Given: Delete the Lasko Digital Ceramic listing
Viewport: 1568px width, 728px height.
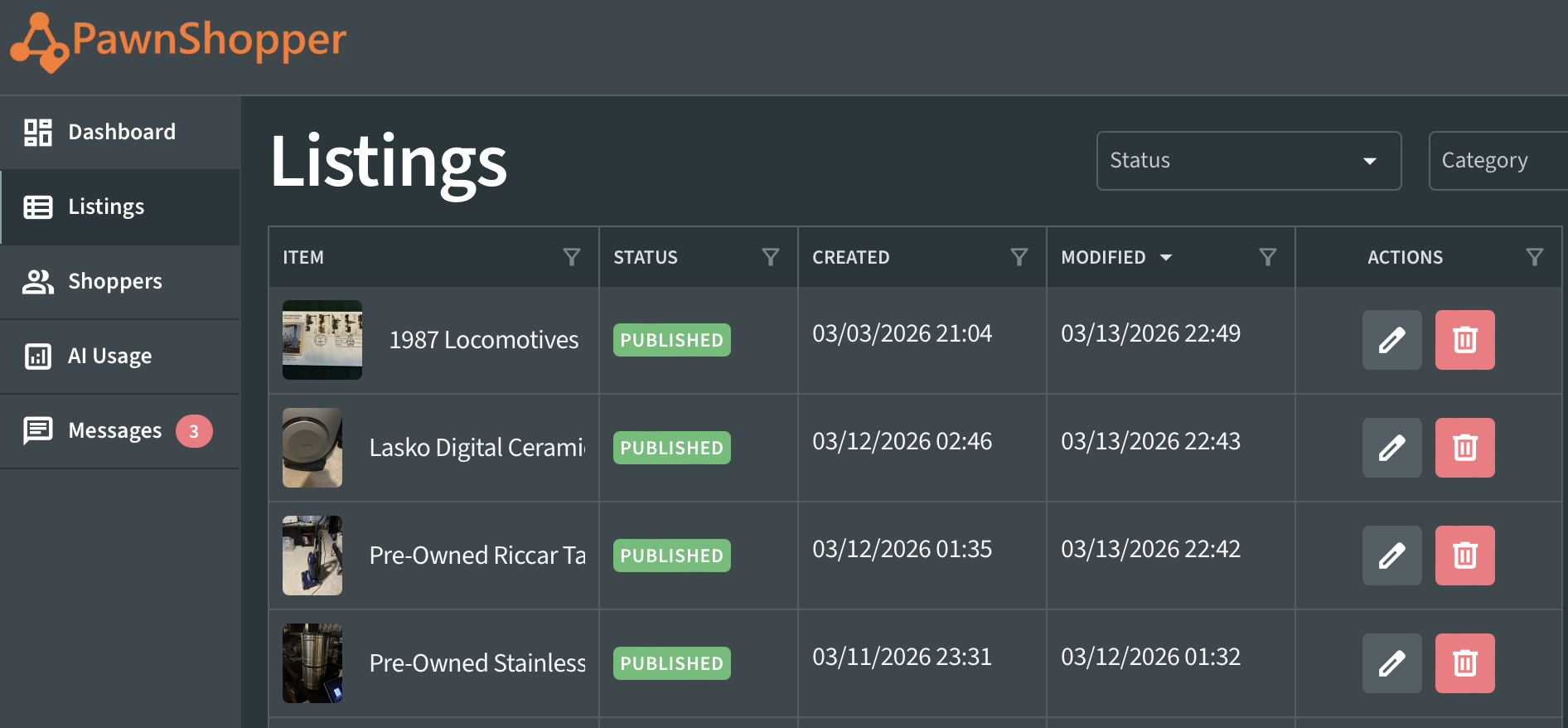Looking at the screenshot, I should coord(1465,448).
